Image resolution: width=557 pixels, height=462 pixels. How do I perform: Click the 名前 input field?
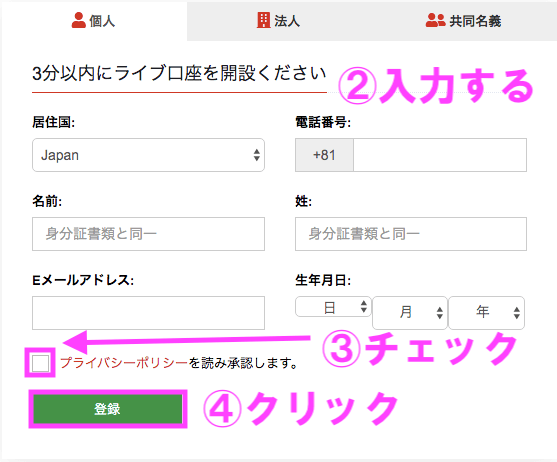(148, 234)
